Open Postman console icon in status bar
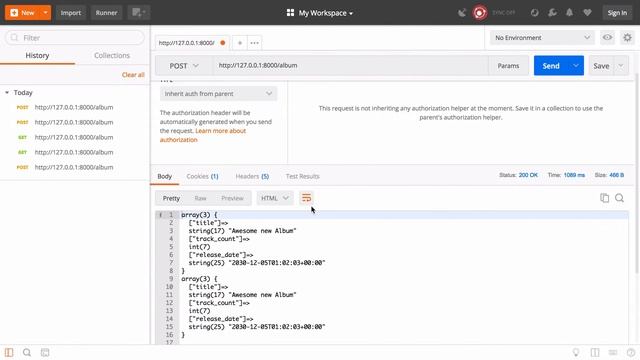The width and height of the screenshot is (640, 360). pos(45,352)
